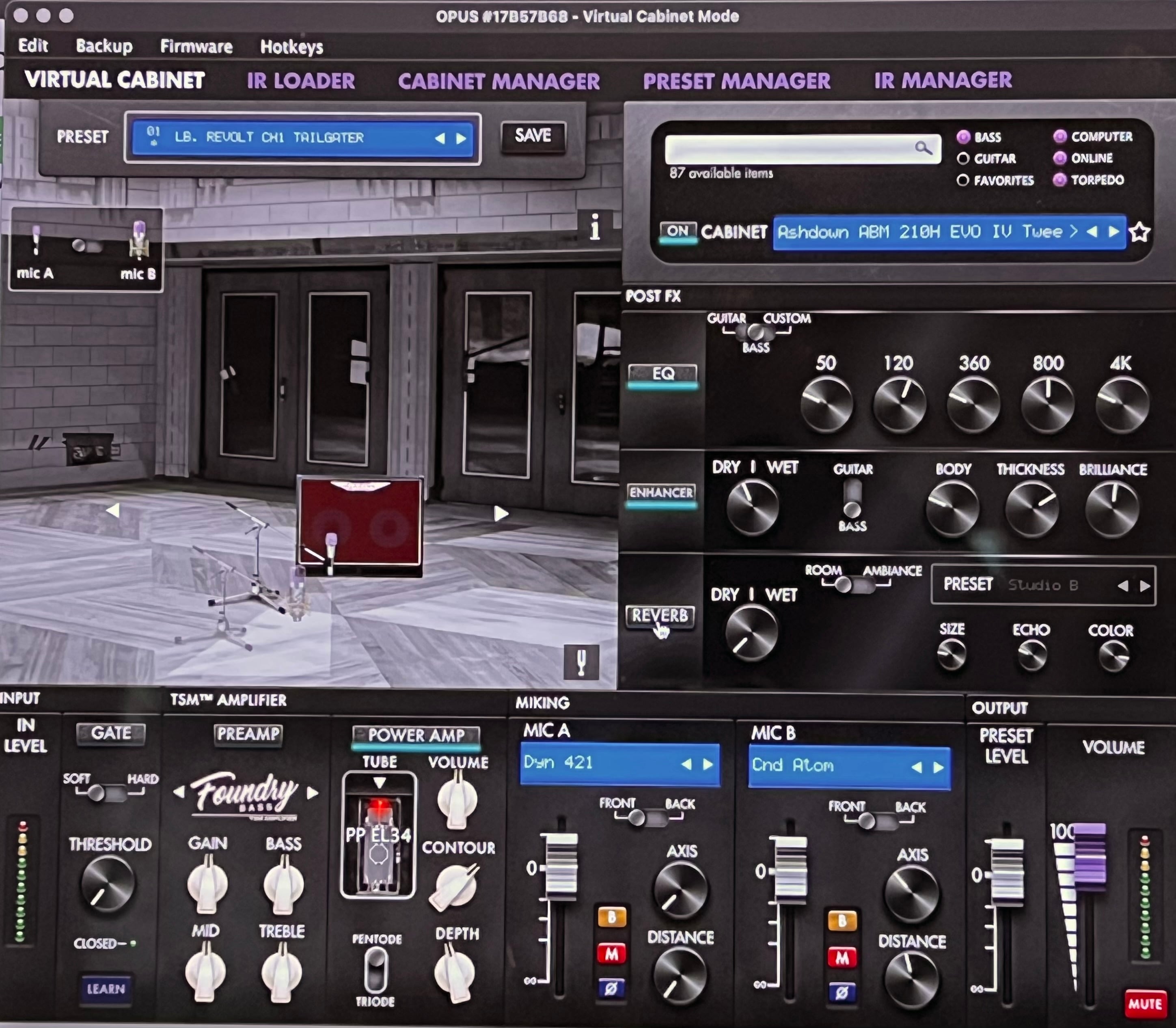Image resolution: width=1176 pixels, height=1028 pixels.
Task: Click the tuner fork icon below the room
Action: tap(581, 663)
